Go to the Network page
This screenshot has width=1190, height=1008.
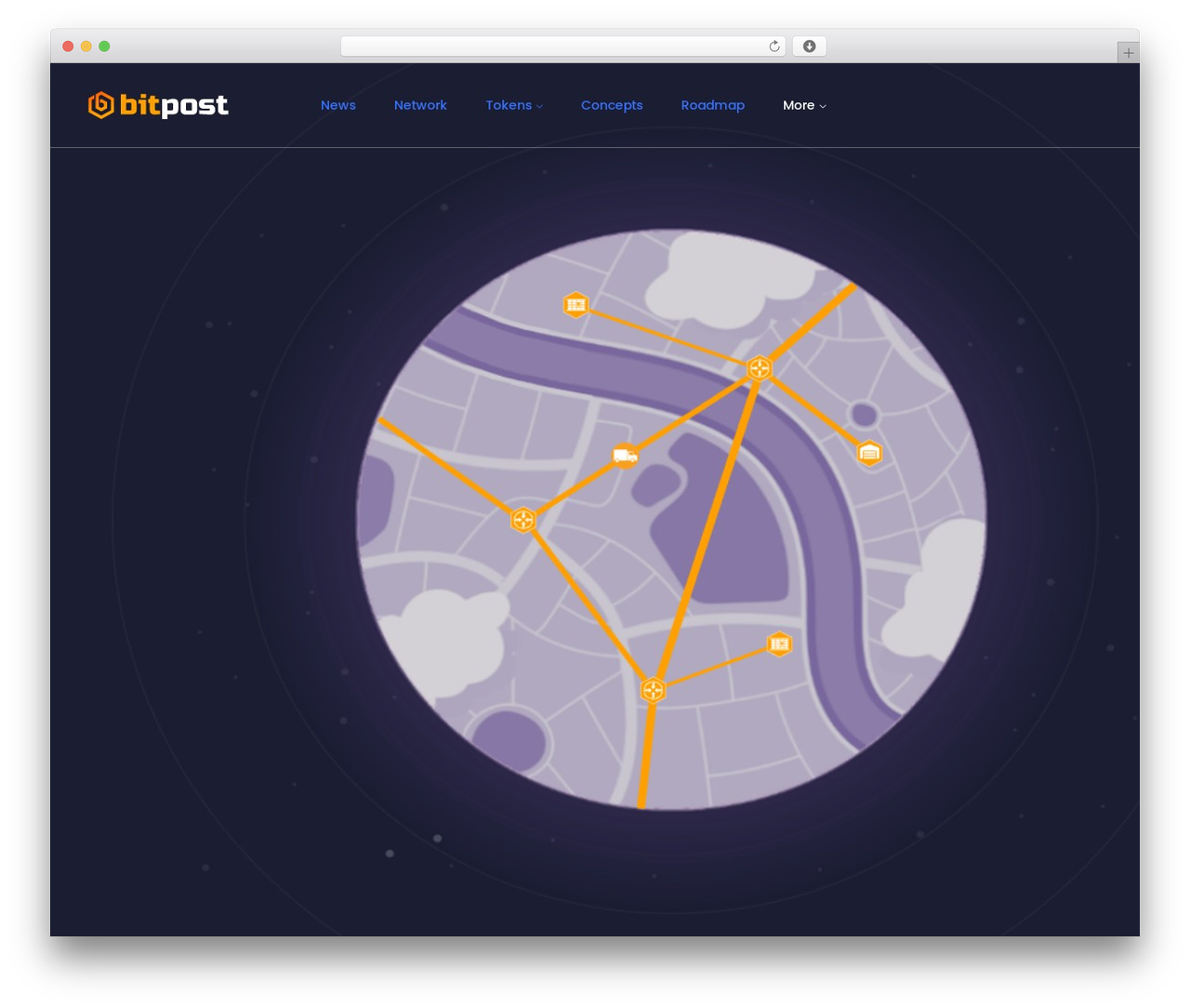(420, 105)
